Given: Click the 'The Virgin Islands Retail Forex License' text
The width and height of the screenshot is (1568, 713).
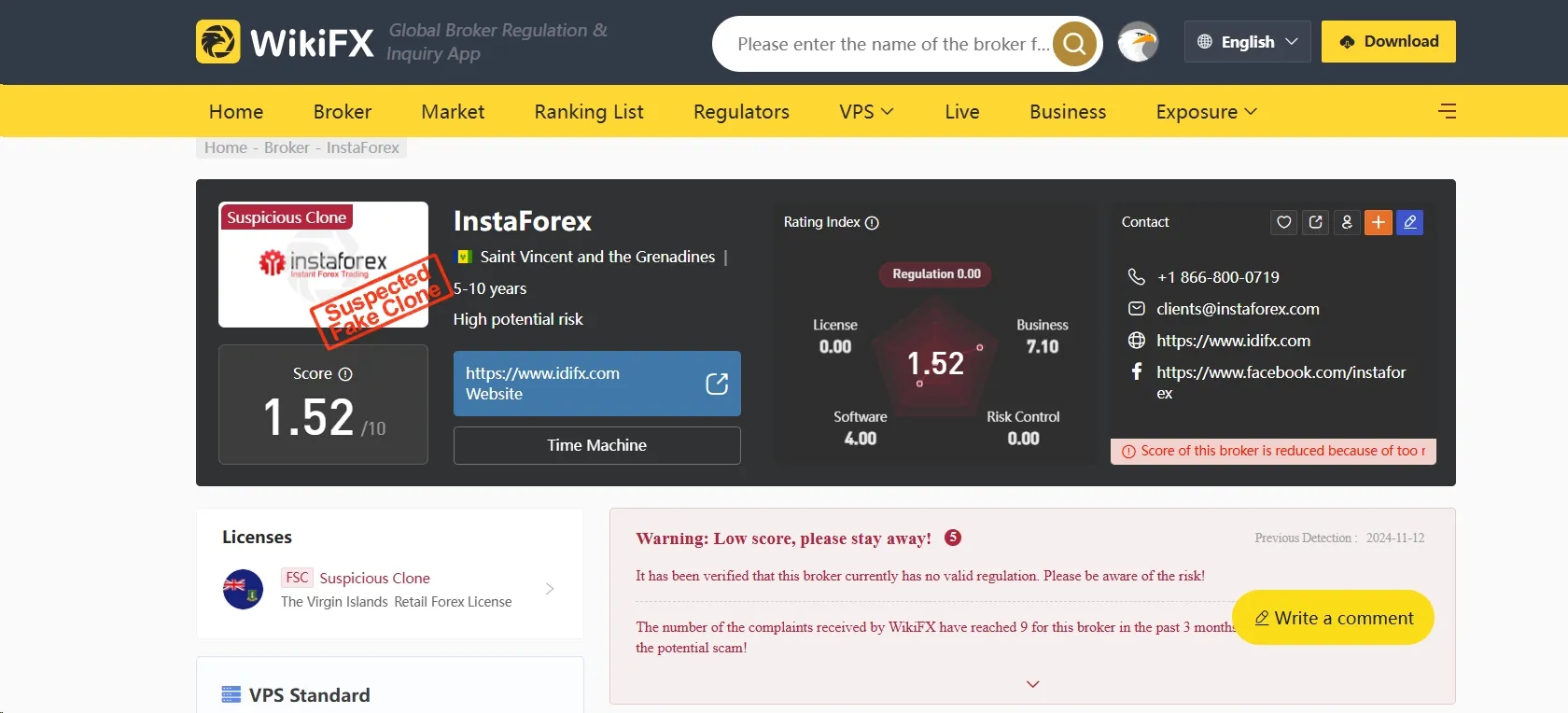Looking at the screenshot, I should coord(397,602).
